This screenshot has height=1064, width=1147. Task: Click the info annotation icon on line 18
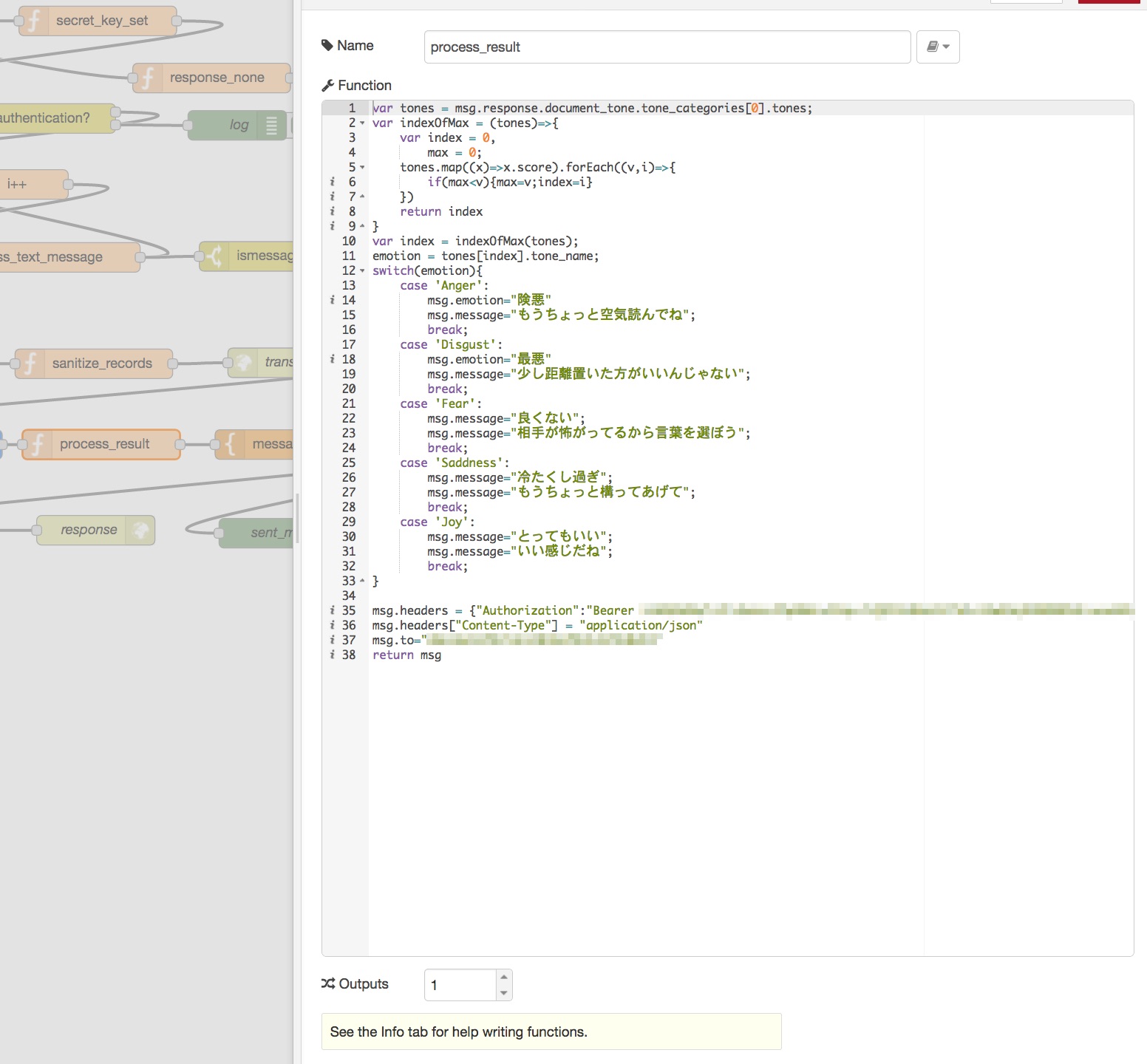click(x=332, y=359)
